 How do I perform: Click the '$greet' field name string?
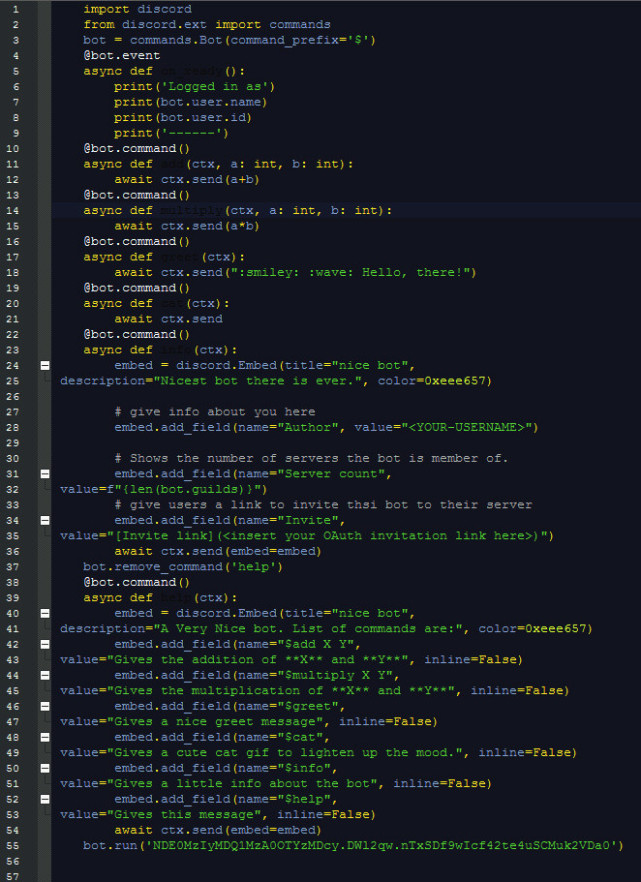click(x=308, y=706)
